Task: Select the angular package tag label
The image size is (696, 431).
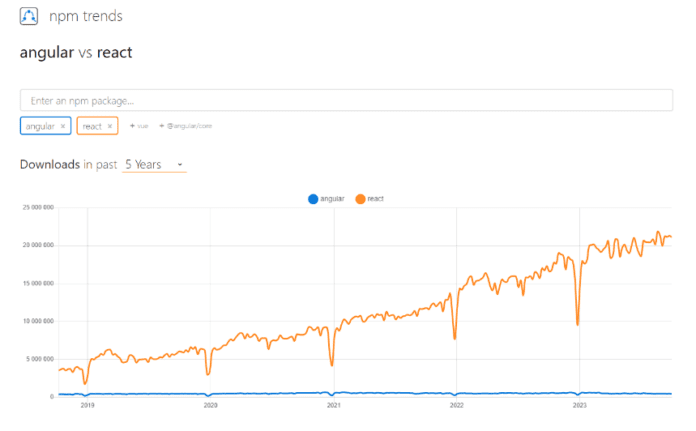Action: pyautogui.click(x=40, y=126)
